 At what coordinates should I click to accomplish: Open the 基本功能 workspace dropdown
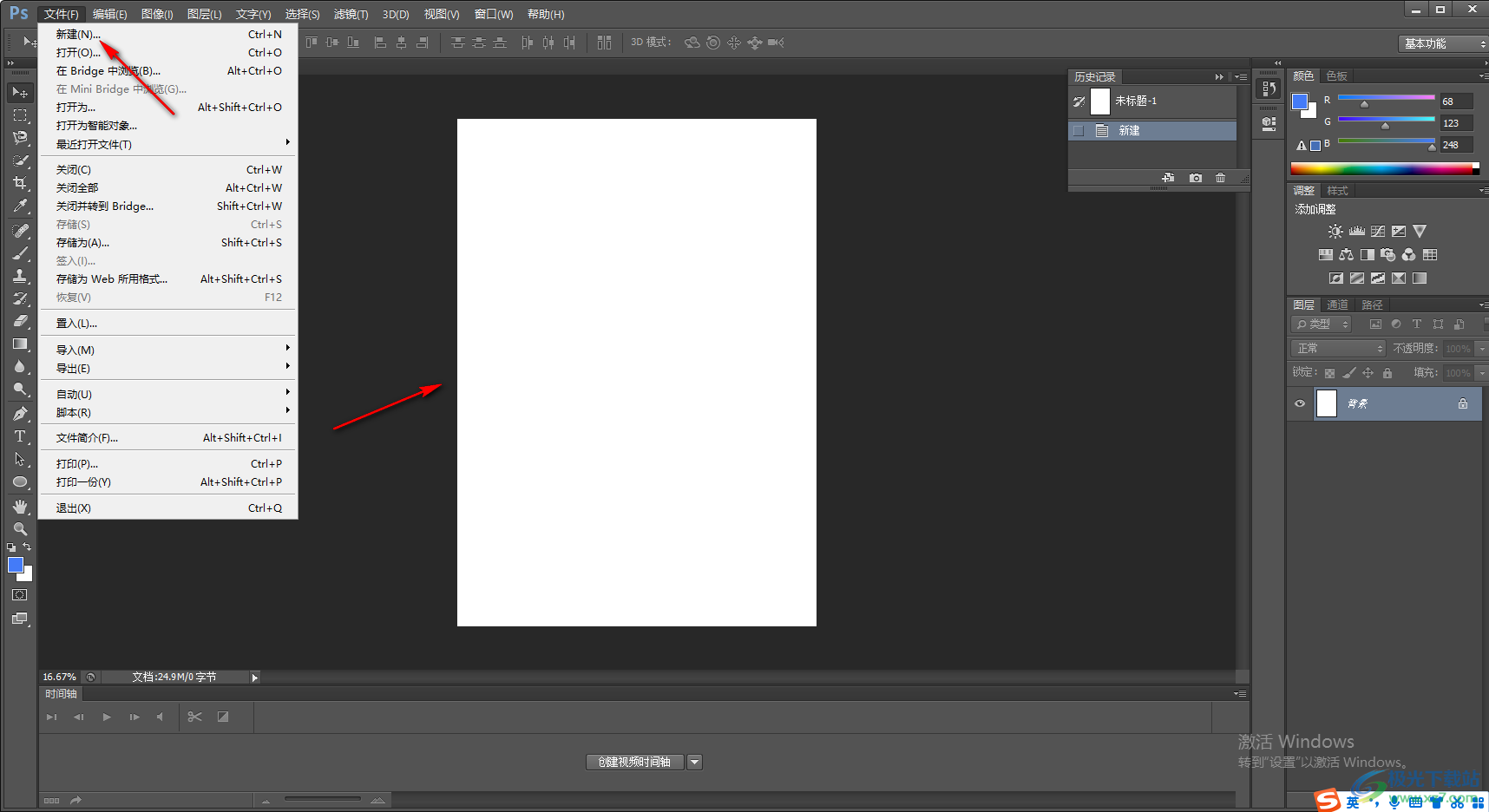pos(1441,43)
